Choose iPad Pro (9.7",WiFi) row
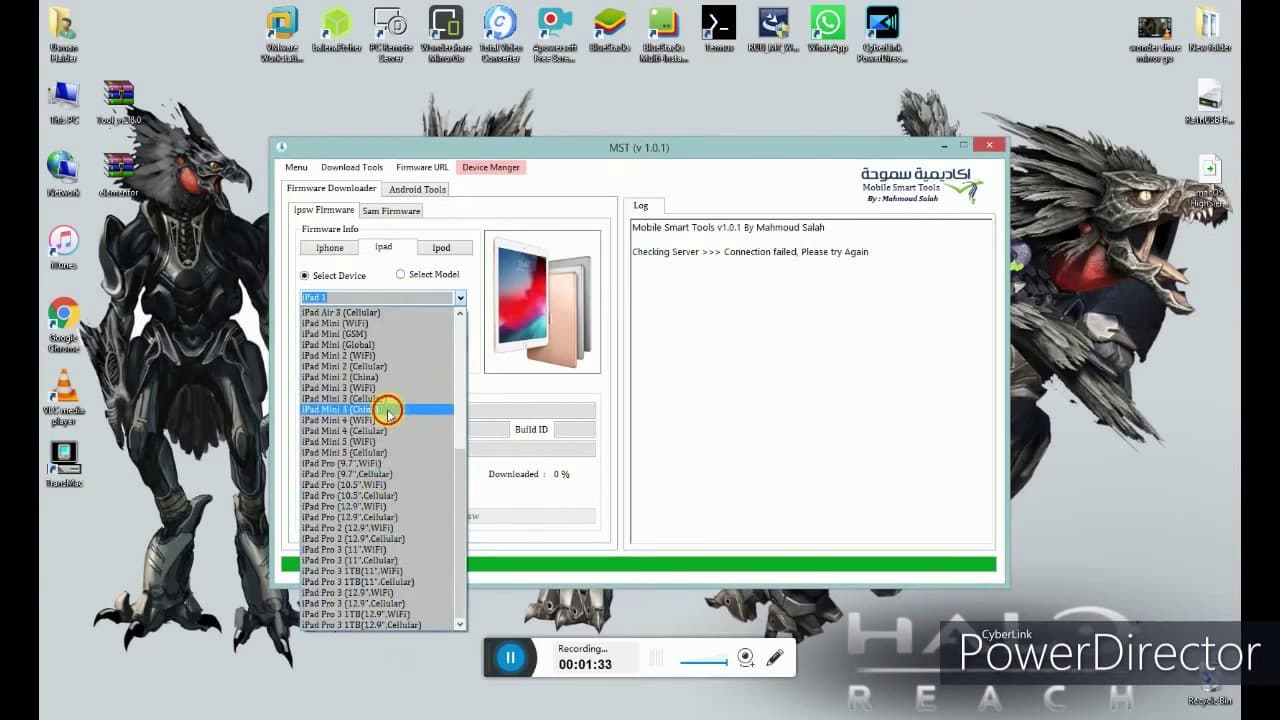Viewport: 1280px width, 720px height. [x=377, y=463]
